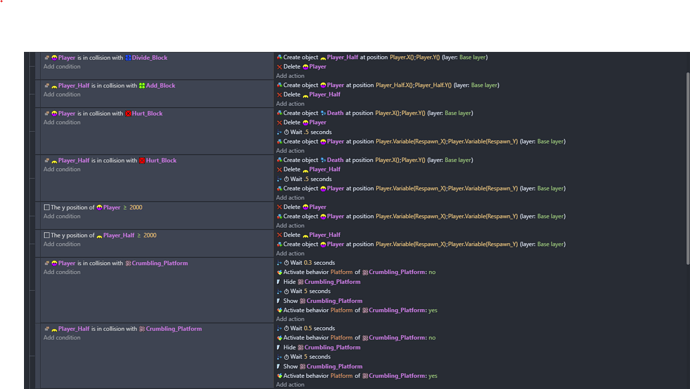Select 'Activate behavior Platform: yes' in Player crumbling event
Viewport: 690px width, 389px height.
click(x=357, y=310)
